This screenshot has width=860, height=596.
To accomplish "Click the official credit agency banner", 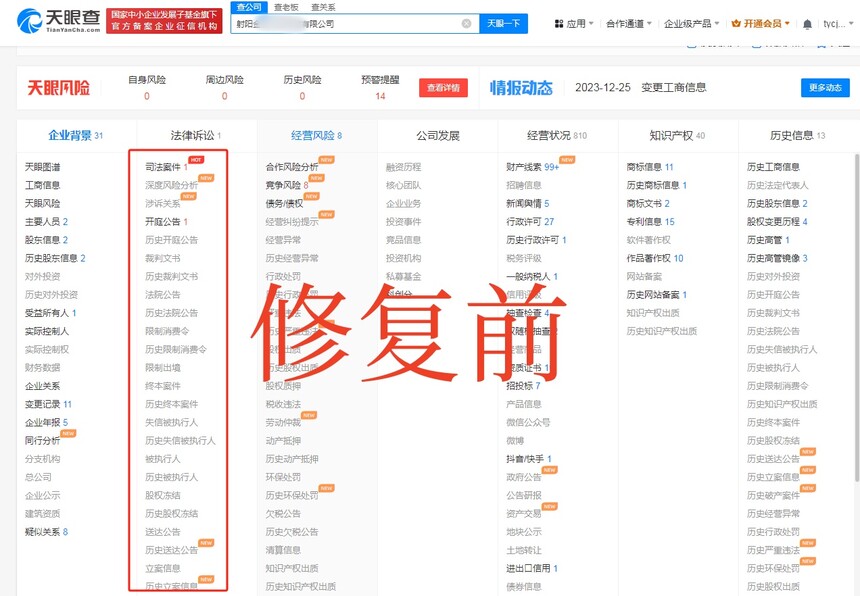I will pyautogui.click(x=164, y=21).
